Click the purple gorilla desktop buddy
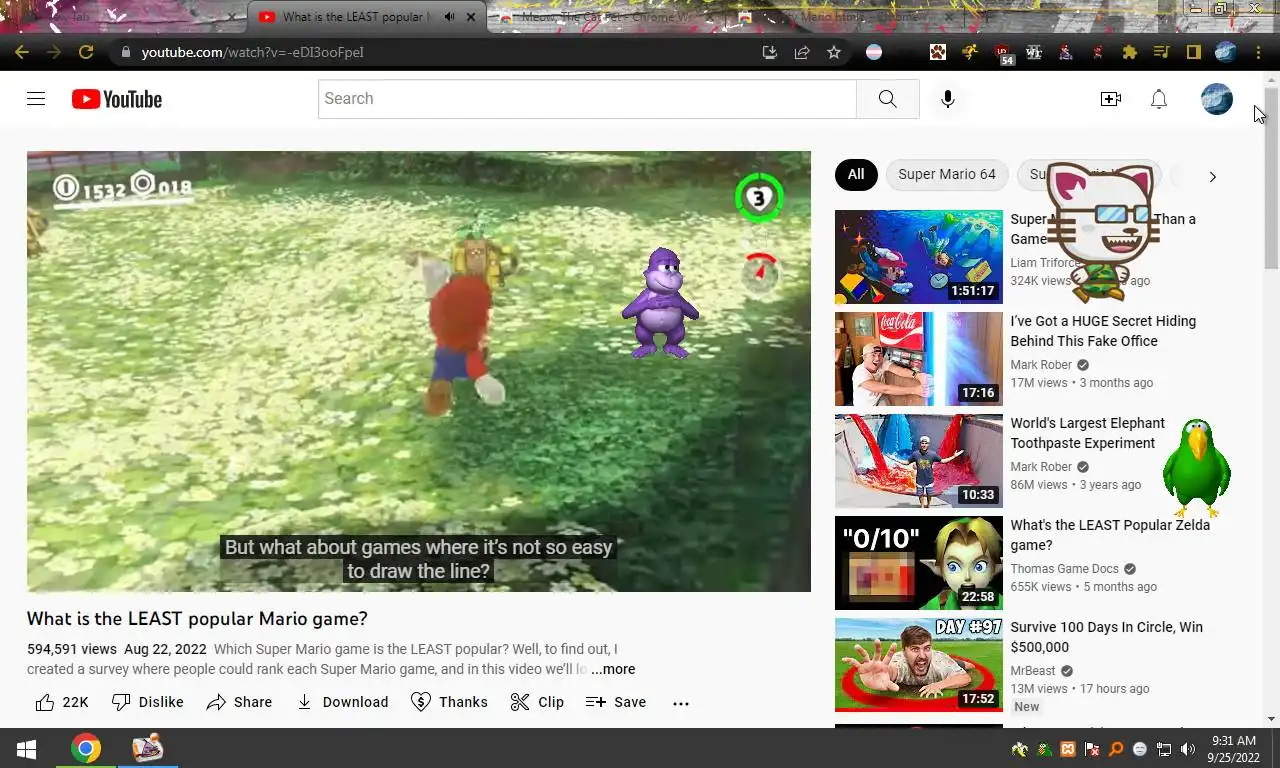The height and width of the screenshot is (768, 1280). coord(659,302)
